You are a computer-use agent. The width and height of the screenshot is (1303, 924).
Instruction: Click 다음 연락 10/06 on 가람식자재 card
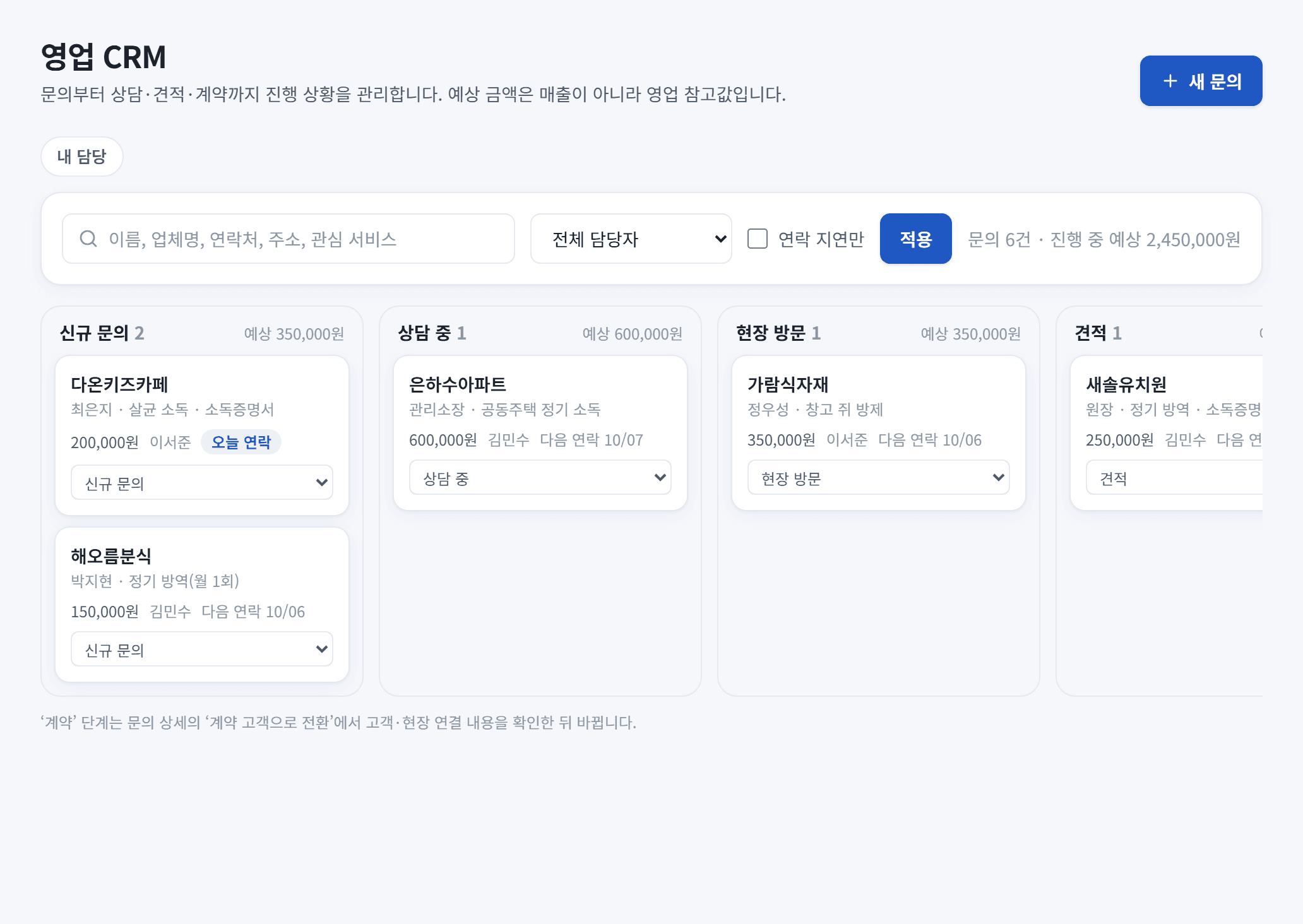pos(930,440)
